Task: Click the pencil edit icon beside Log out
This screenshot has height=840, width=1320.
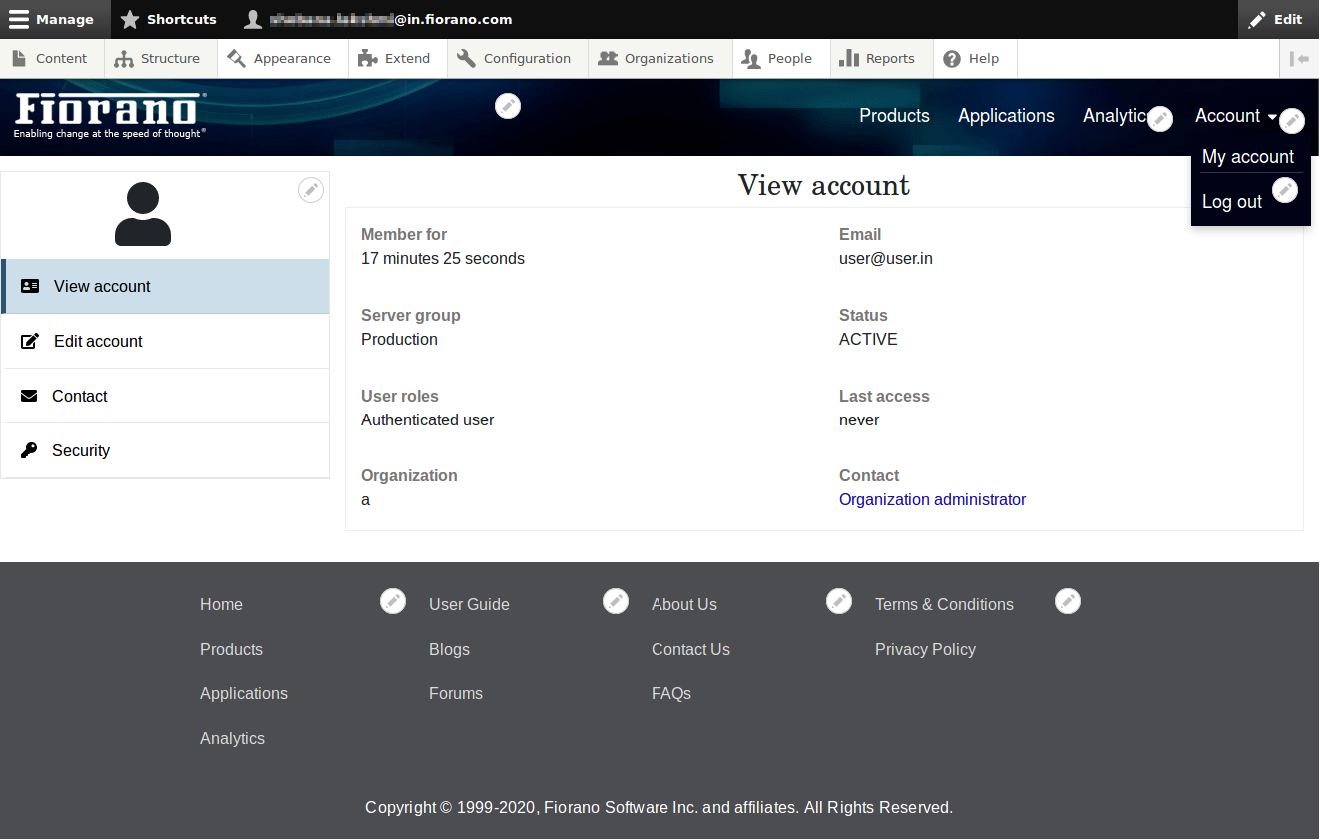Action: point(1285,189)
